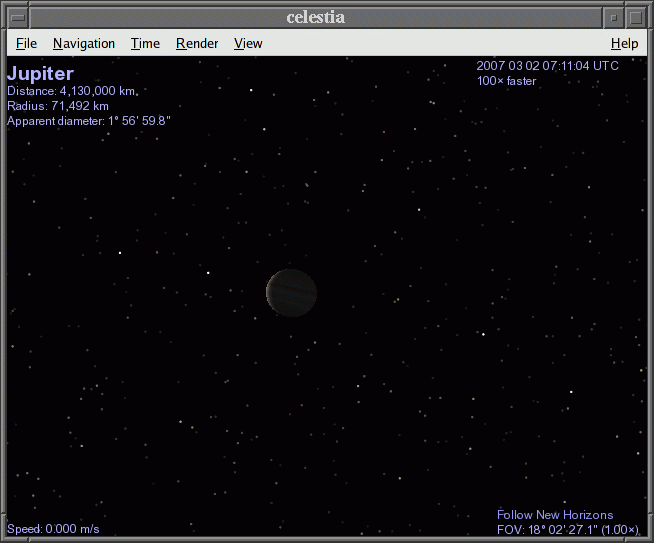Select the planet Jupiter in the view
Viewport: 654px width, 543px height.
291,293
